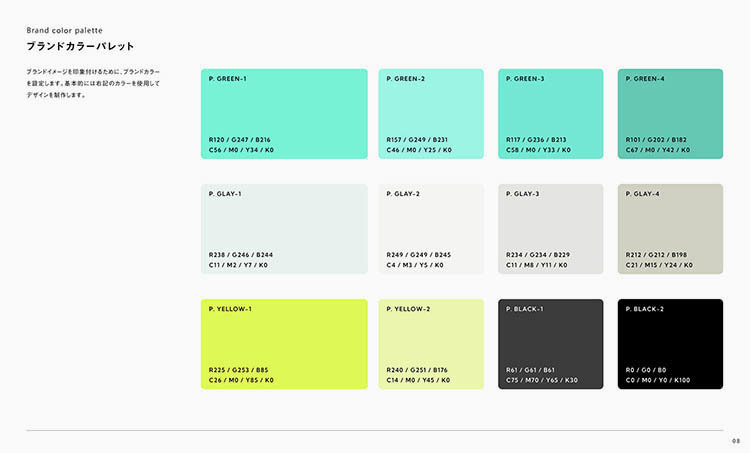Pick the P. BLACK-1 dark gray swatch
Screen dimensions: 750x453
click(550, 343)
